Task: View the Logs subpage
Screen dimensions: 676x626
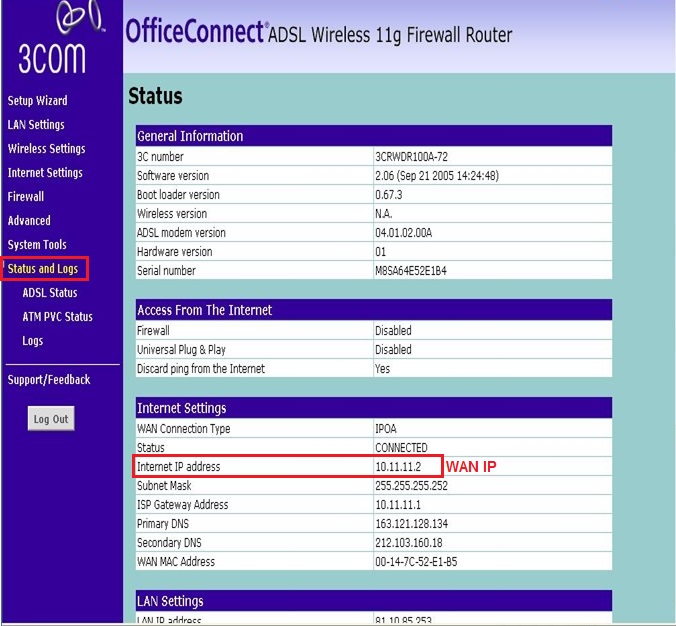Action: pyautogui.click(x=33, y=341)
